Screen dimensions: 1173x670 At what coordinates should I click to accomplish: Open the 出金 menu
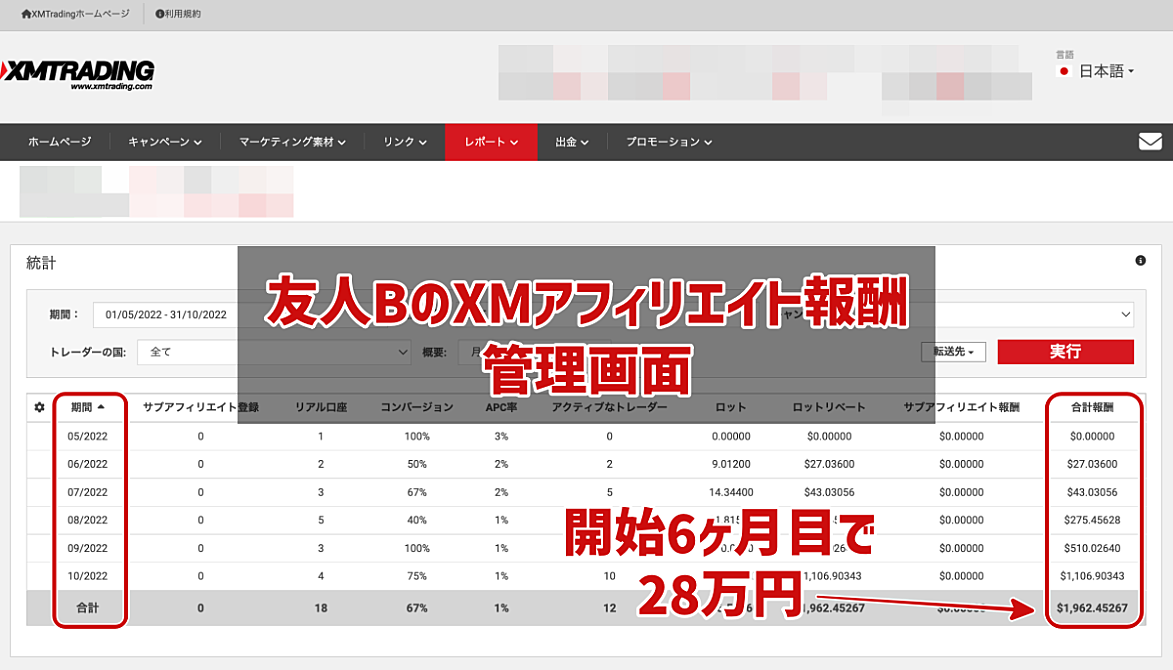tap(572, 141)
